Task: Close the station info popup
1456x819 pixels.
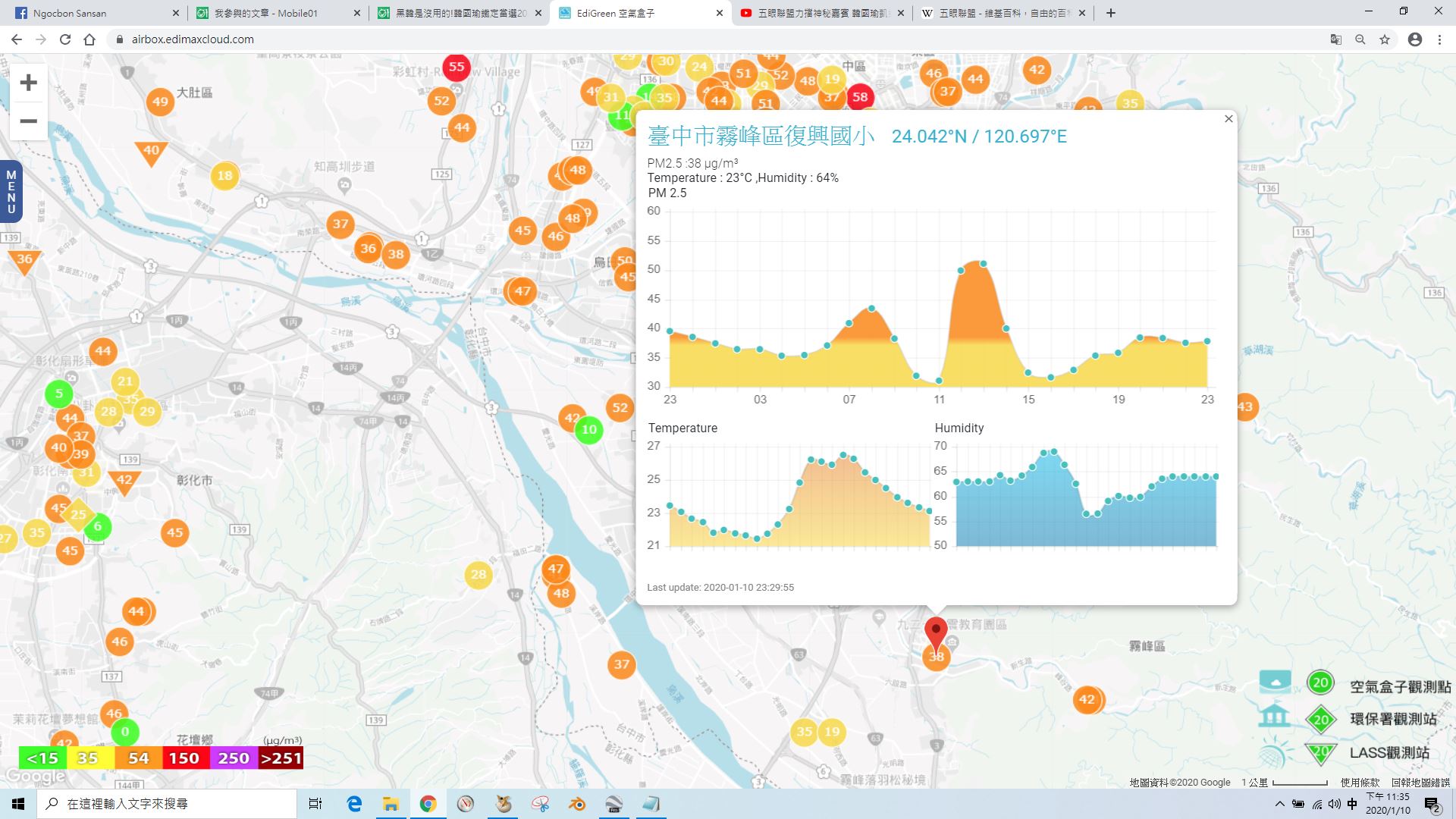Action: (1228, 119)
